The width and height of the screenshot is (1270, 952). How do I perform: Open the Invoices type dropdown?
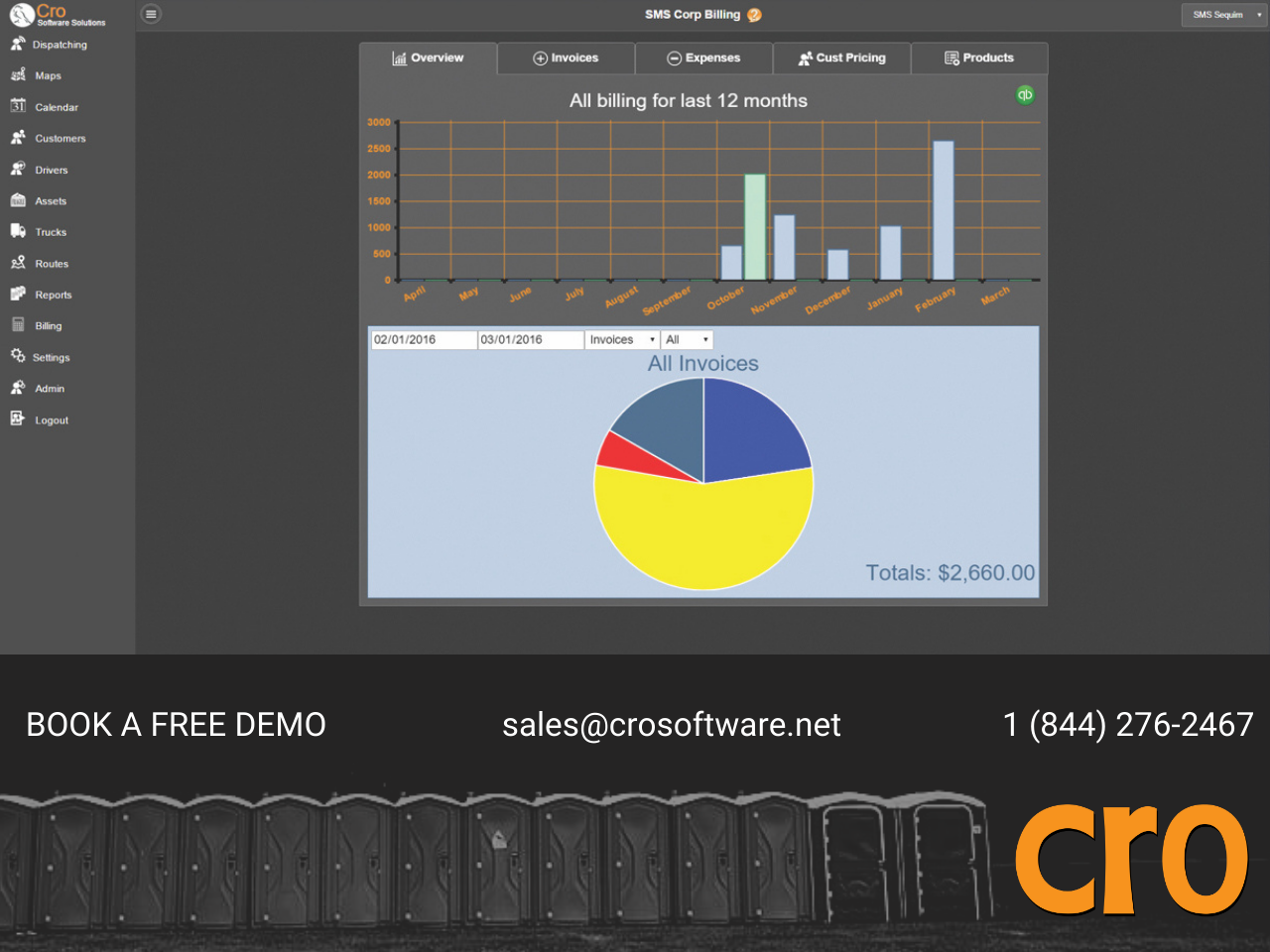pos(621,340)
